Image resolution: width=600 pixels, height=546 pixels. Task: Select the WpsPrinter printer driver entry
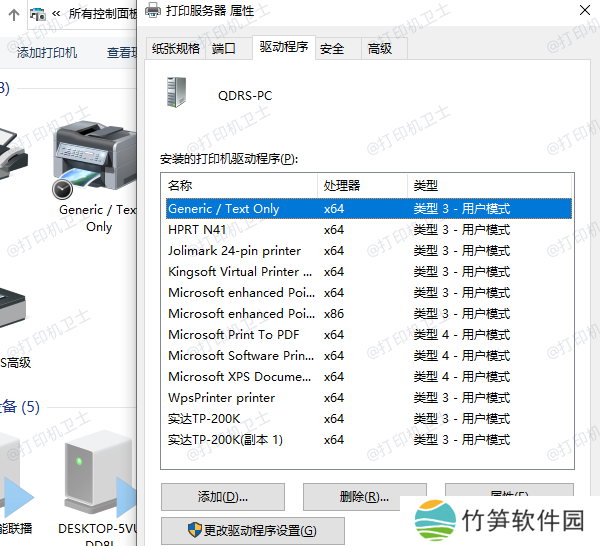click(x=221, y=398)
